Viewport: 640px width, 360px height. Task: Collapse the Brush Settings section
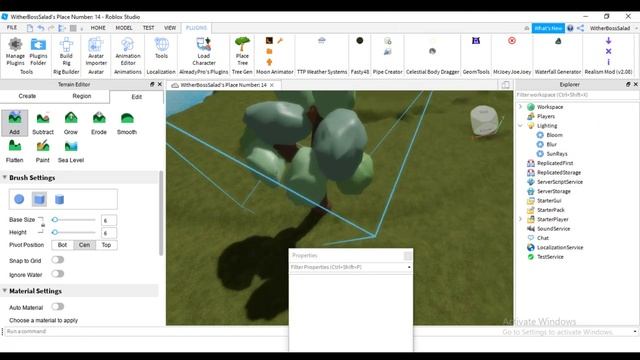5,178
